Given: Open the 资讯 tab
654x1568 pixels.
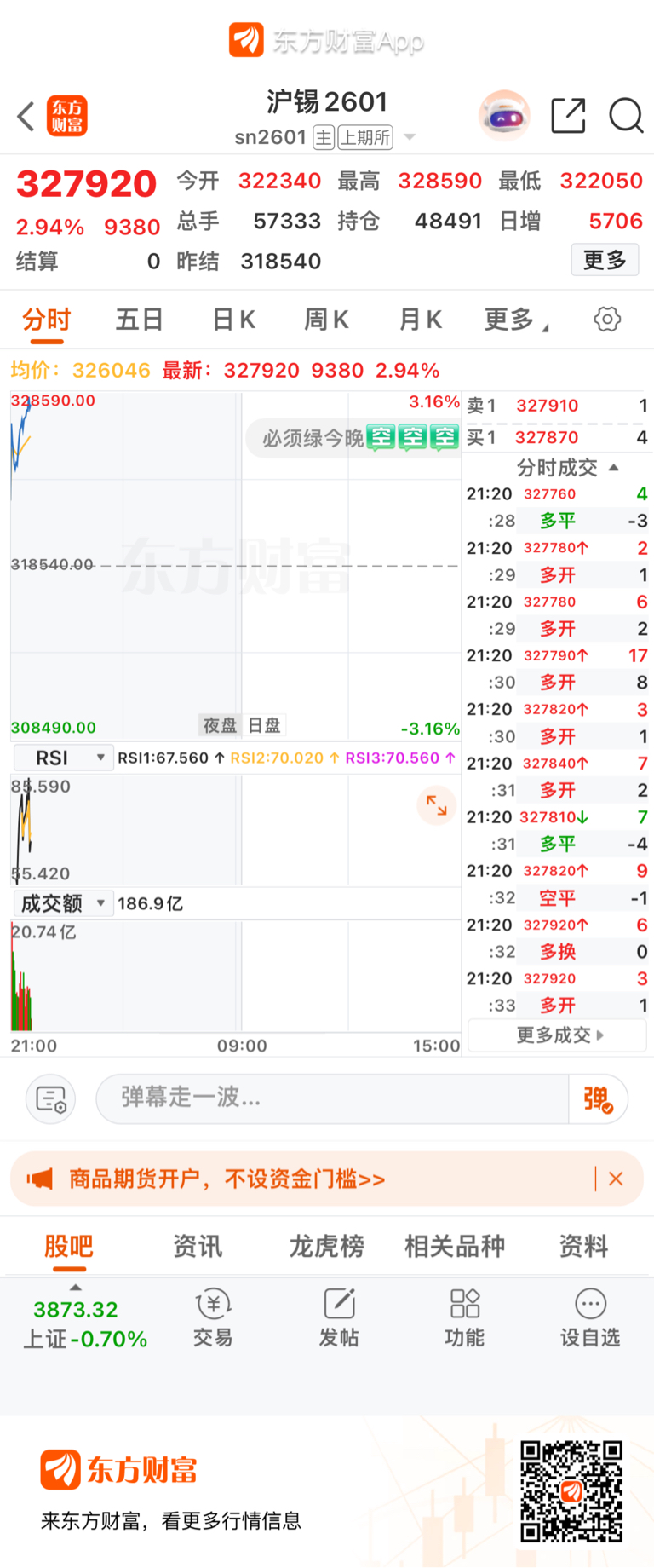Looking at the screenshot, I should click(198, 1246).
